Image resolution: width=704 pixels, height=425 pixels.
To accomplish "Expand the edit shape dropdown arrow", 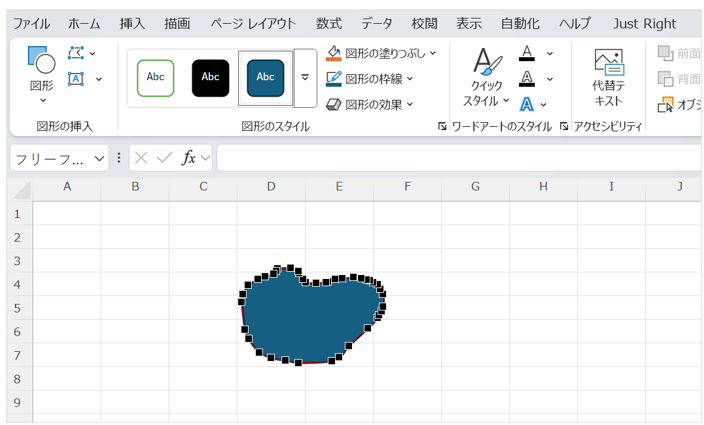I will click(x=92, y=53).
